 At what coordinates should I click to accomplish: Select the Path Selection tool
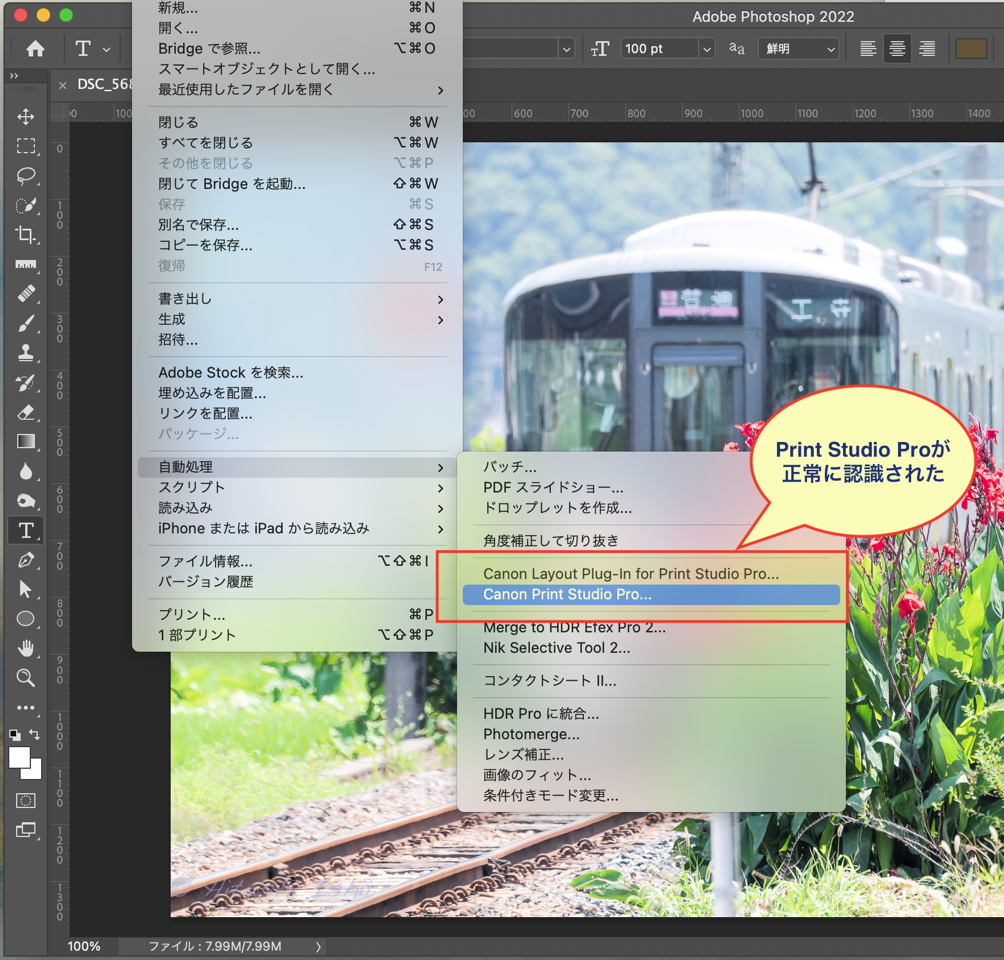pyautogui.click(x=26, y=589)
